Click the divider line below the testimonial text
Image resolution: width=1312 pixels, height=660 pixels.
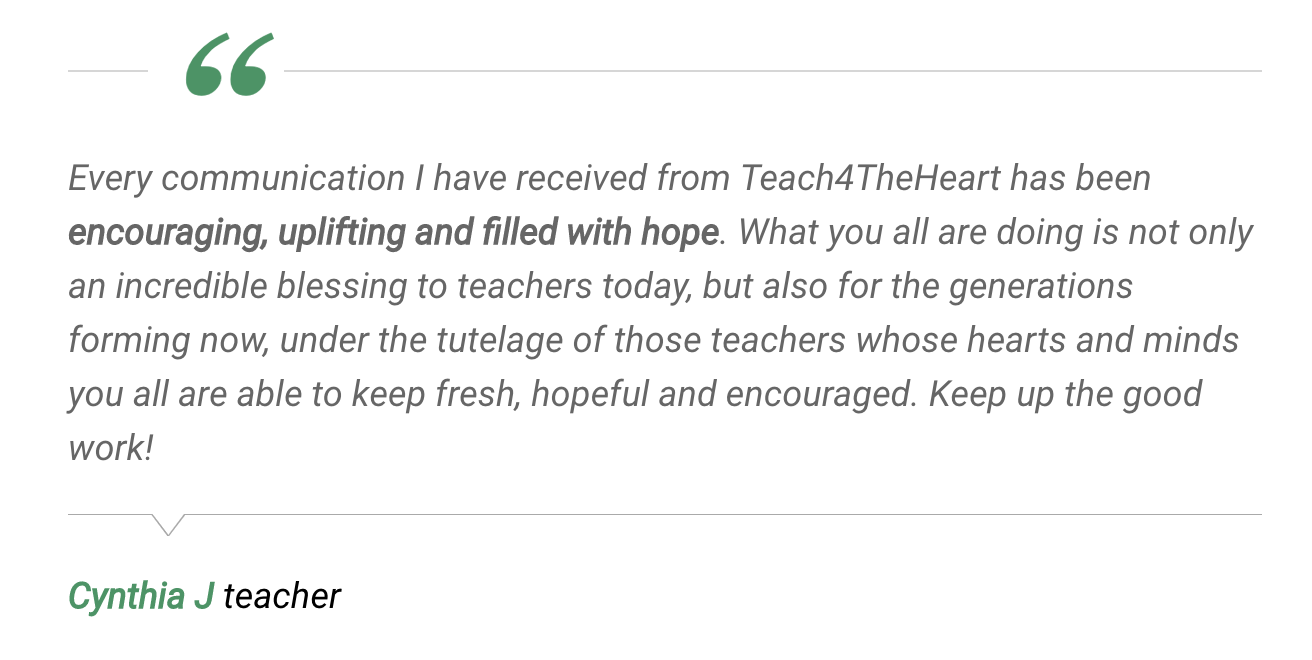point(665,515)
